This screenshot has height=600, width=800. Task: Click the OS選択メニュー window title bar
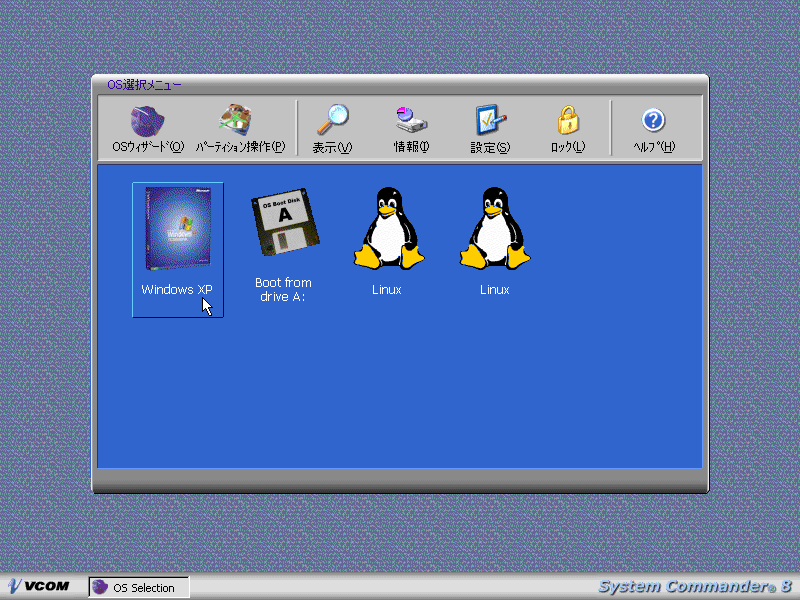click(400, 85)
